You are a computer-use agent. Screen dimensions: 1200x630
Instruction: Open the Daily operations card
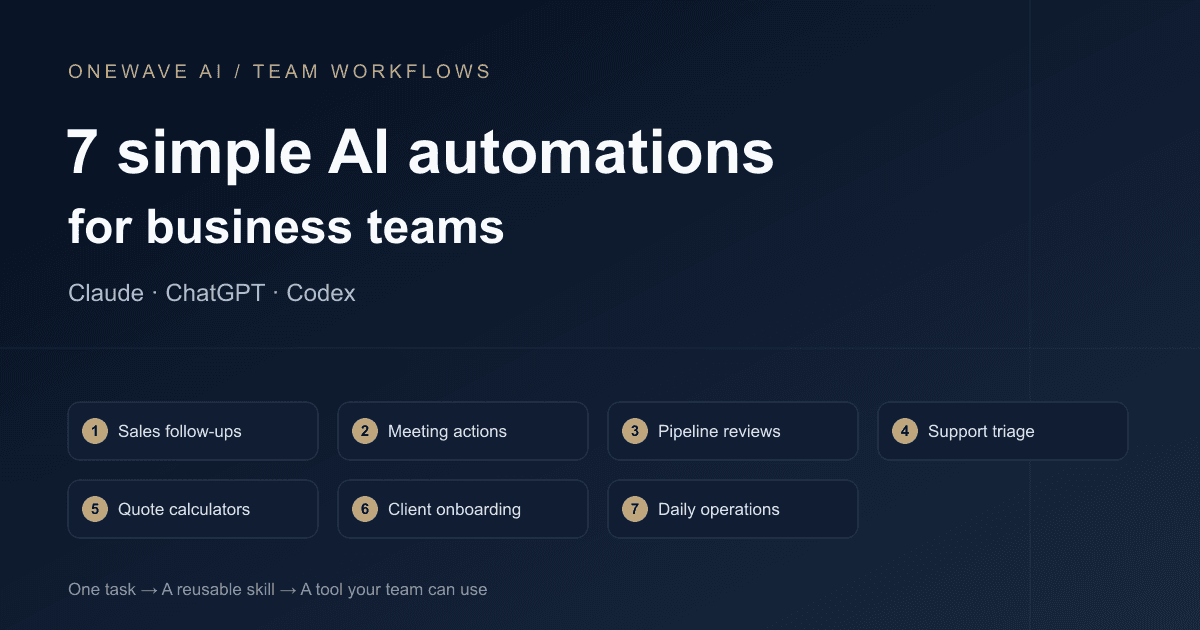[x=733, y=509]
